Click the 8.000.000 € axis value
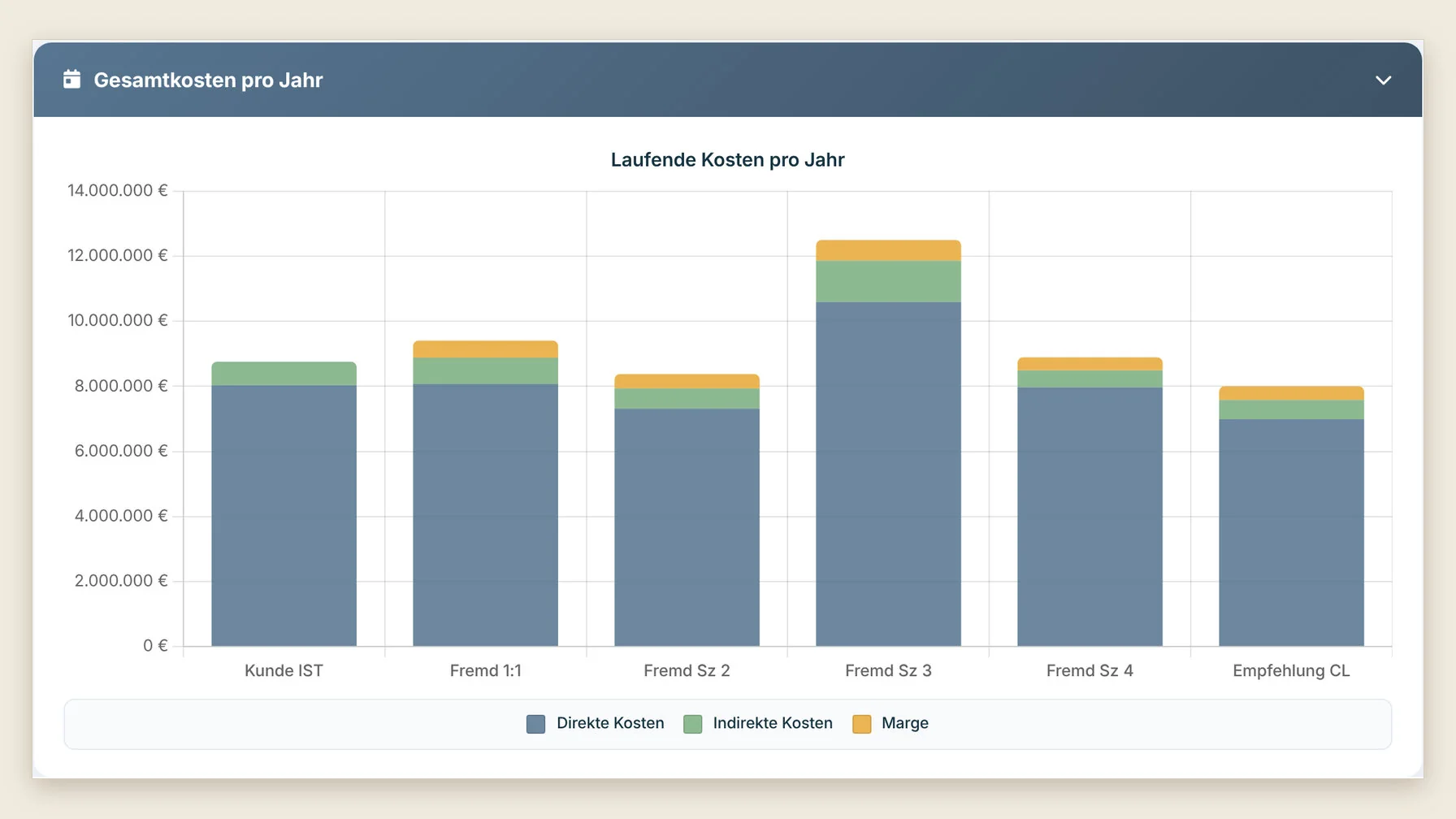1456x819 pixels. [x=121, y=386]
